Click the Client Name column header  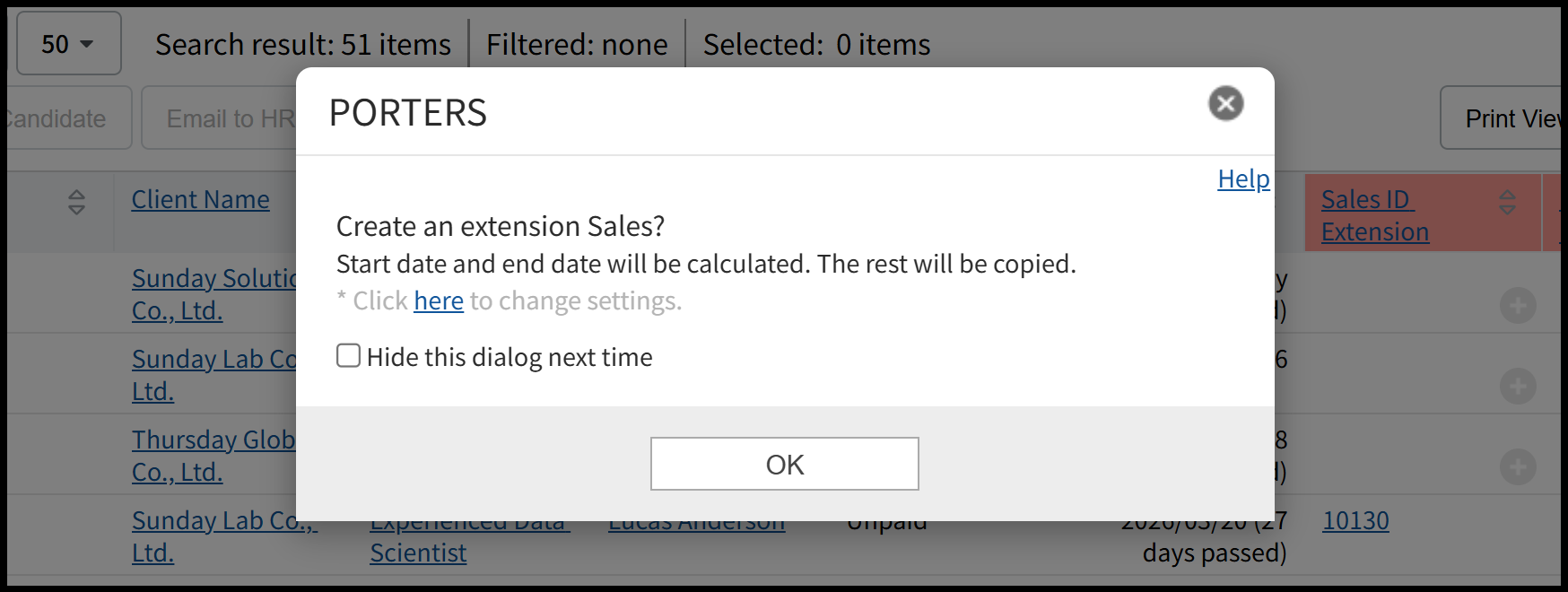pos(200,199)
